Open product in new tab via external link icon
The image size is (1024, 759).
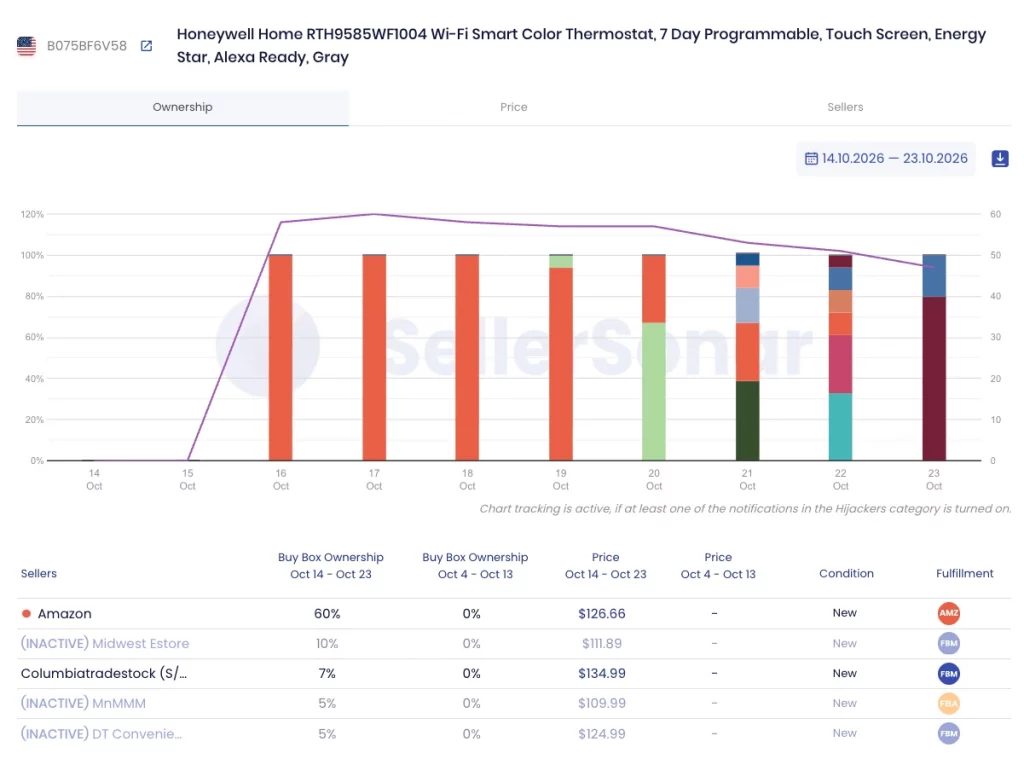click(x=146, y=46)
